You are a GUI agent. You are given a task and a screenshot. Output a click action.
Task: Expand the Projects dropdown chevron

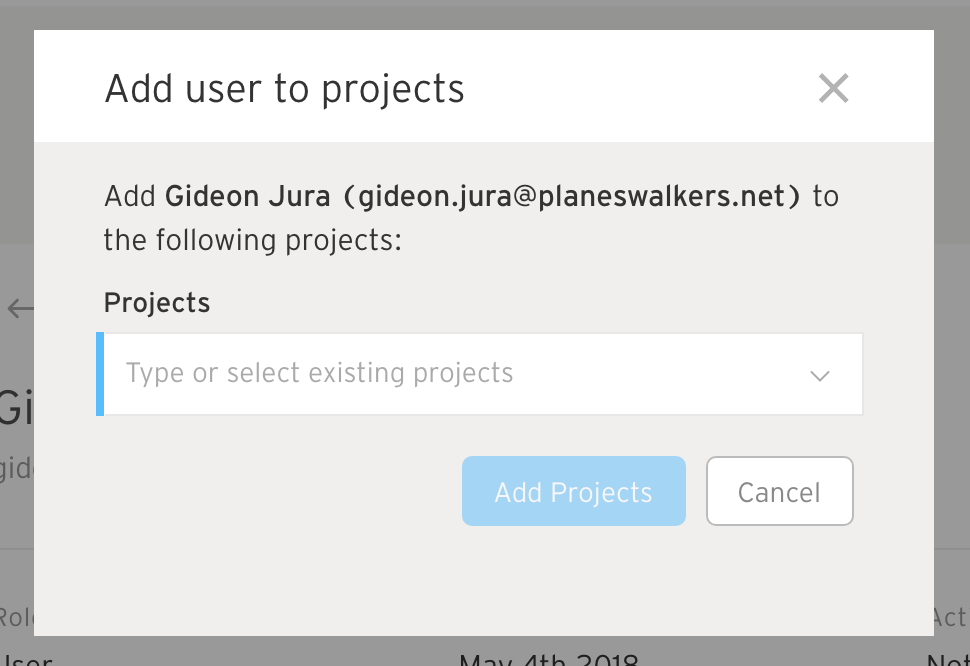coord(820,375)
